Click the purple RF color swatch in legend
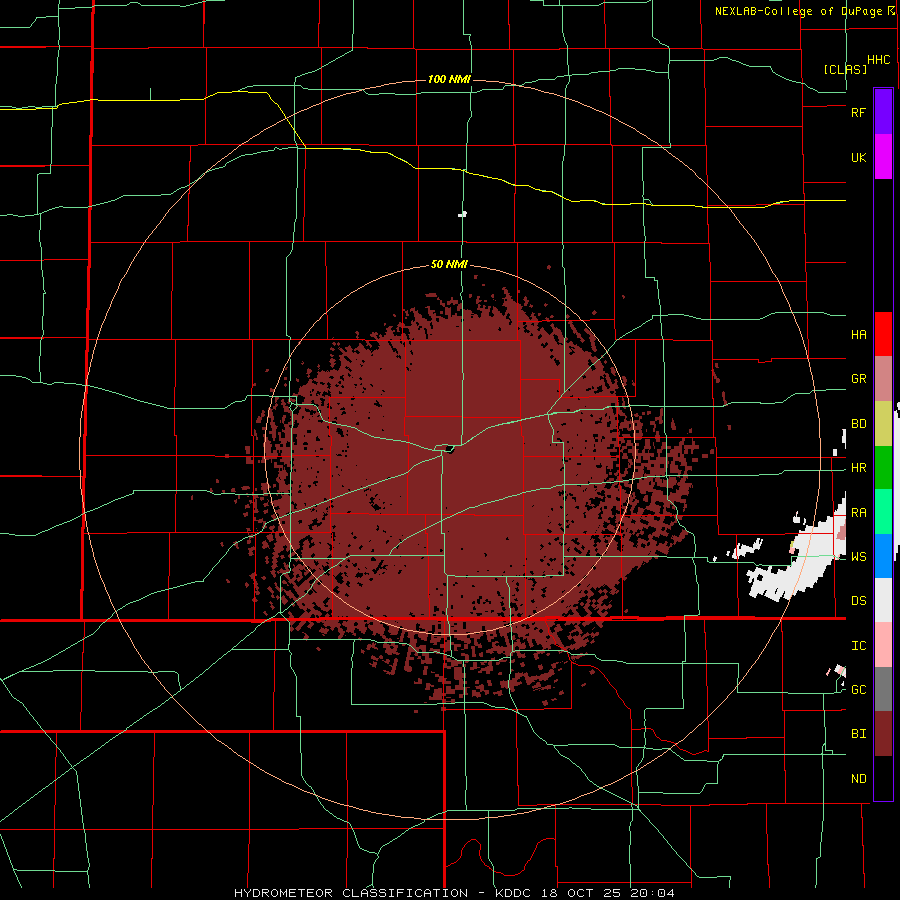Screen dimensions: 900x900 pyautogui.click(x=883, y=112)
